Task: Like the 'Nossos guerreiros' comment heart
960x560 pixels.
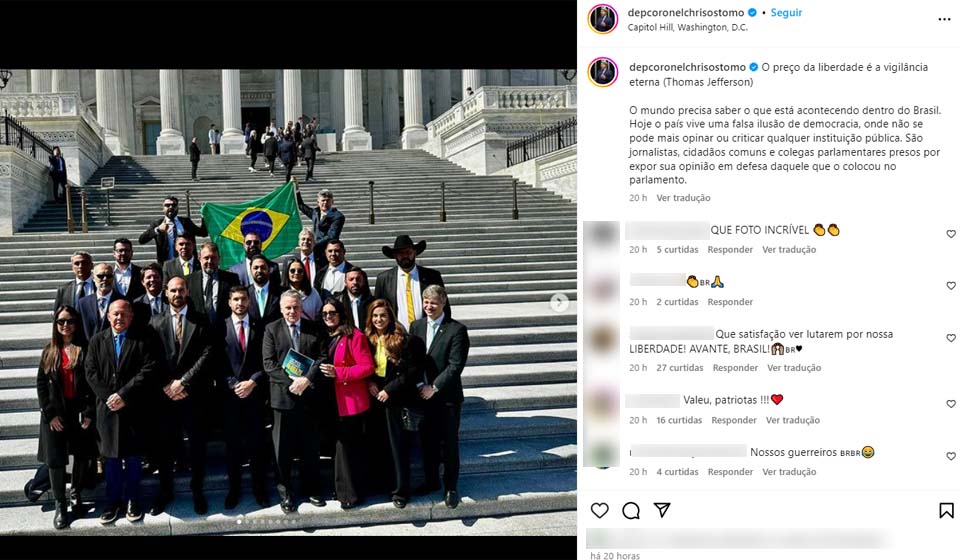Action: (x=951, y=456)
